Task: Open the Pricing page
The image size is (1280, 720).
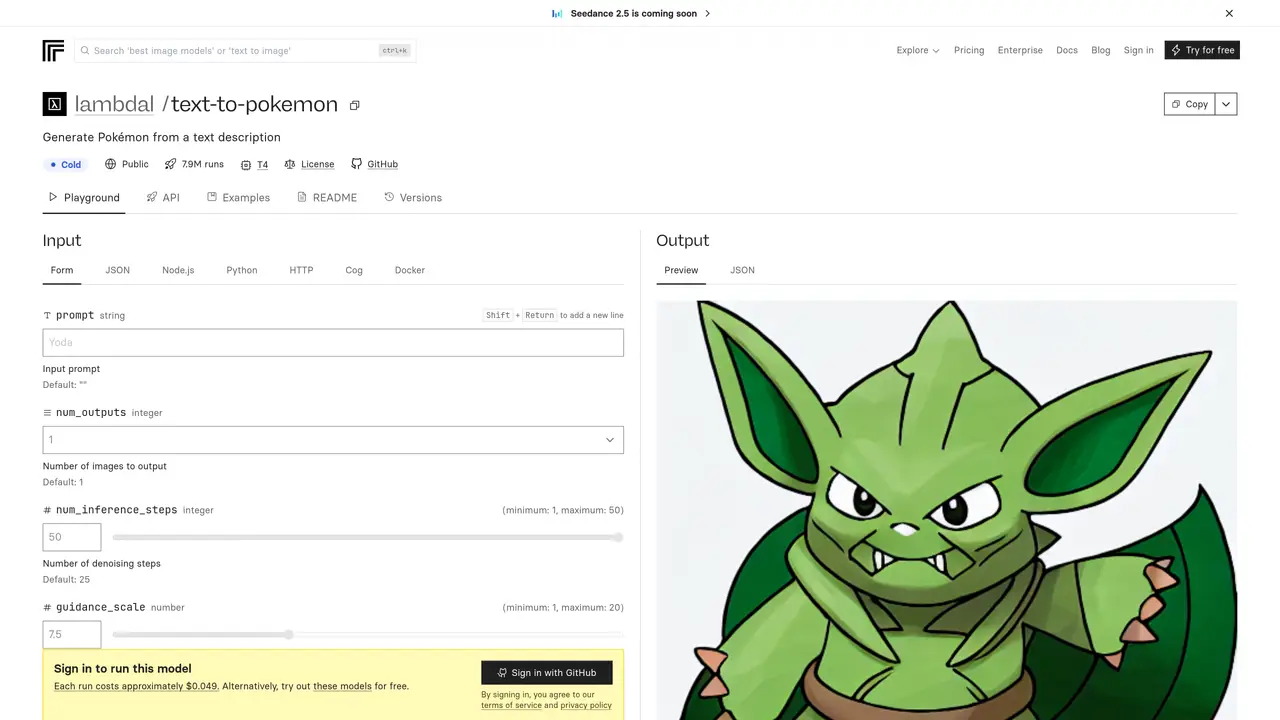Action: click(969, 50)
